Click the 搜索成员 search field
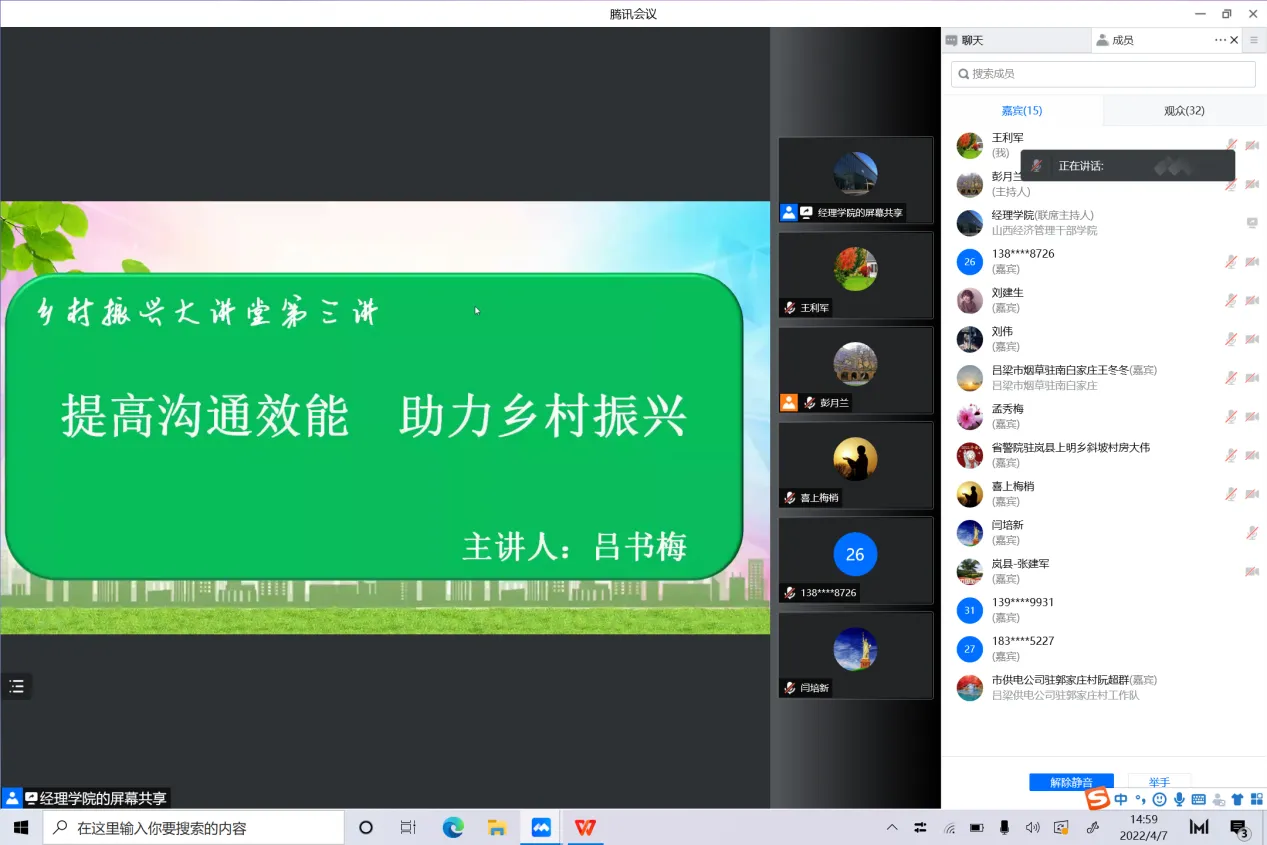Image resolution: width=1267 pixels, height=845 pixels. [1103, 74]
